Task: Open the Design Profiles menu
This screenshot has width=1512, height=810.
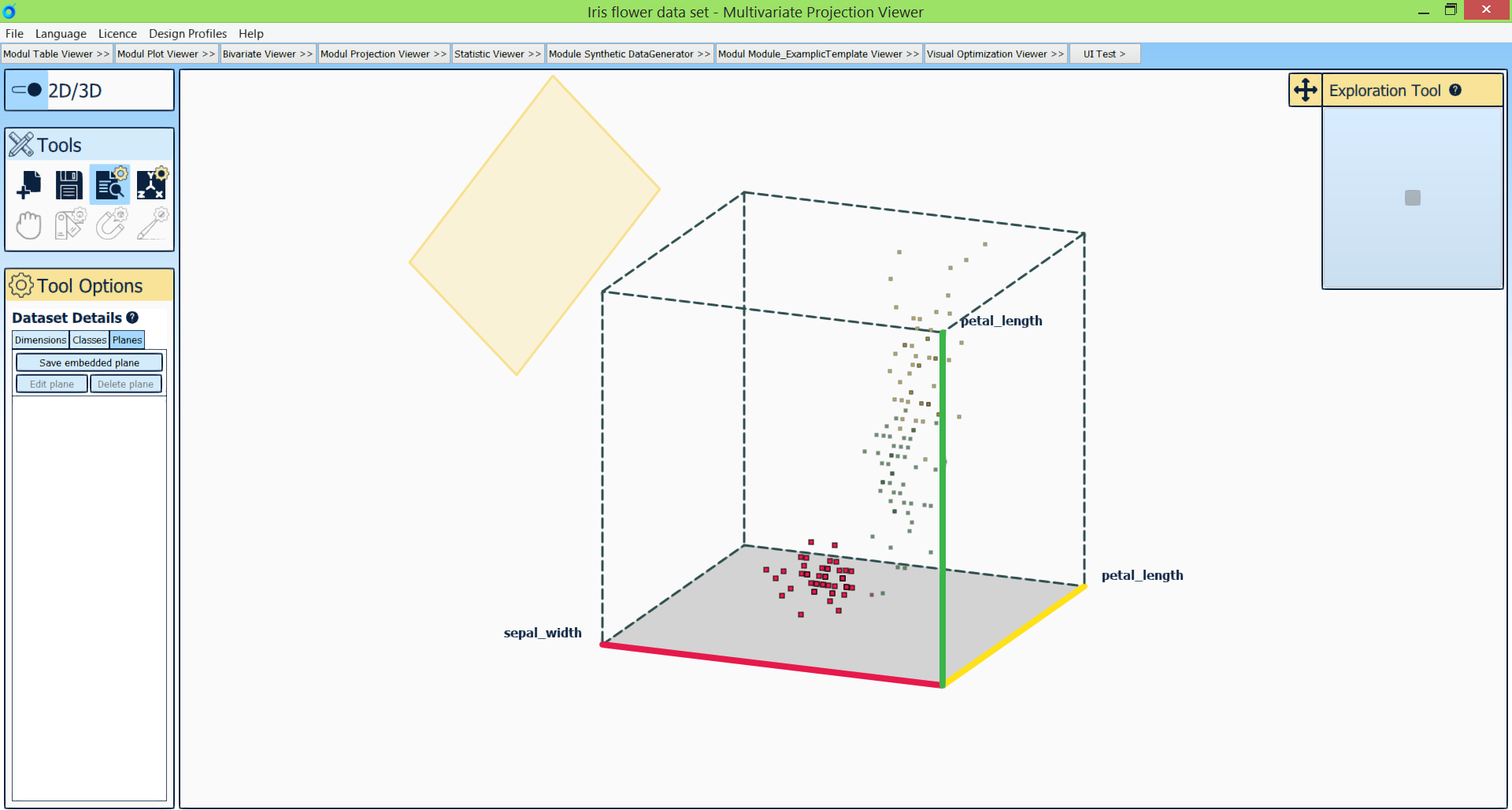Action: tap(187, 34)
